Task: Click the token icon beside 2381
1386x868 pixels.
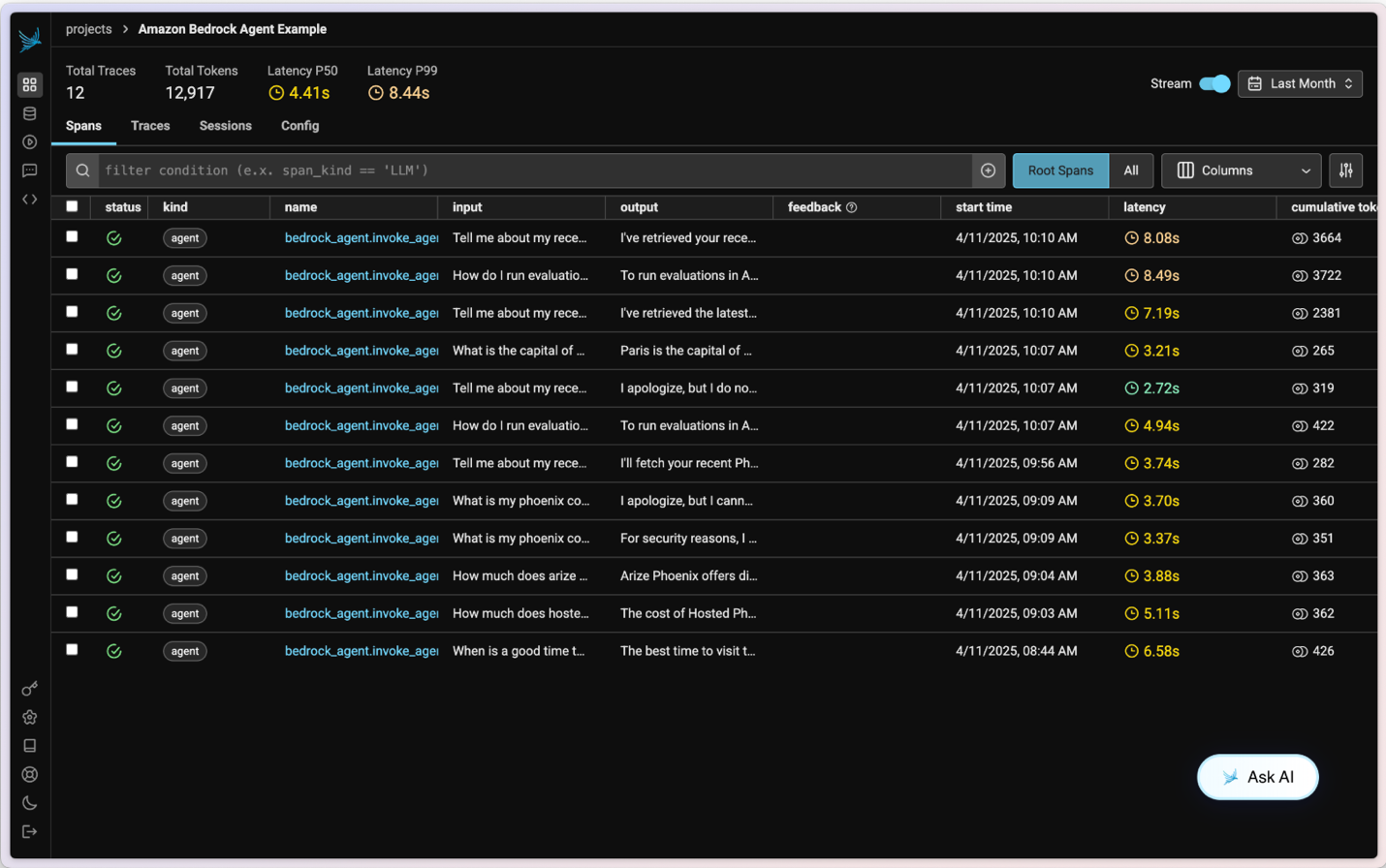Action: point(1300,313)
